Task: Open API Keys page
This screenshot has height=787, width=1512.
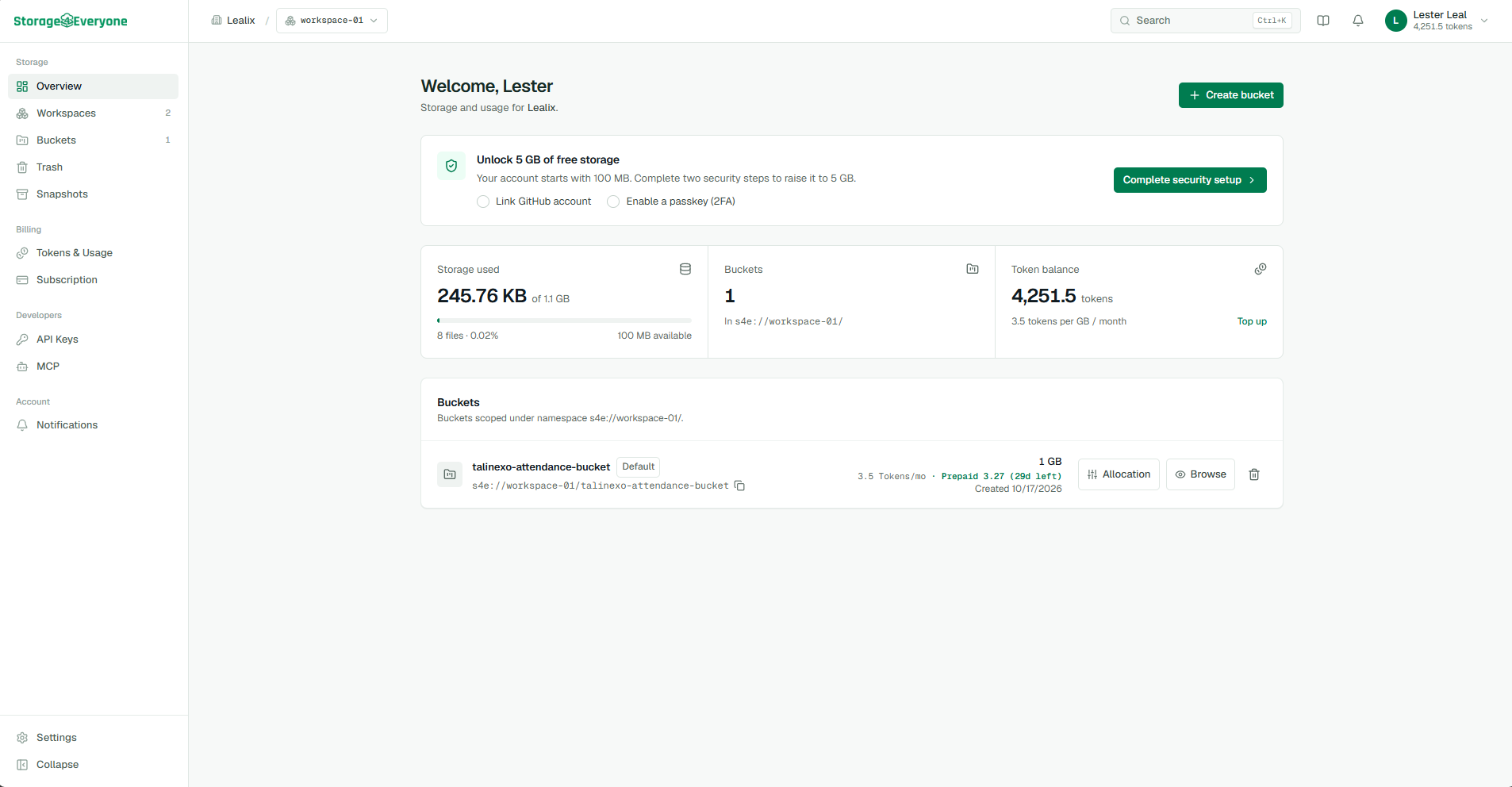Action: click(93, 340)
